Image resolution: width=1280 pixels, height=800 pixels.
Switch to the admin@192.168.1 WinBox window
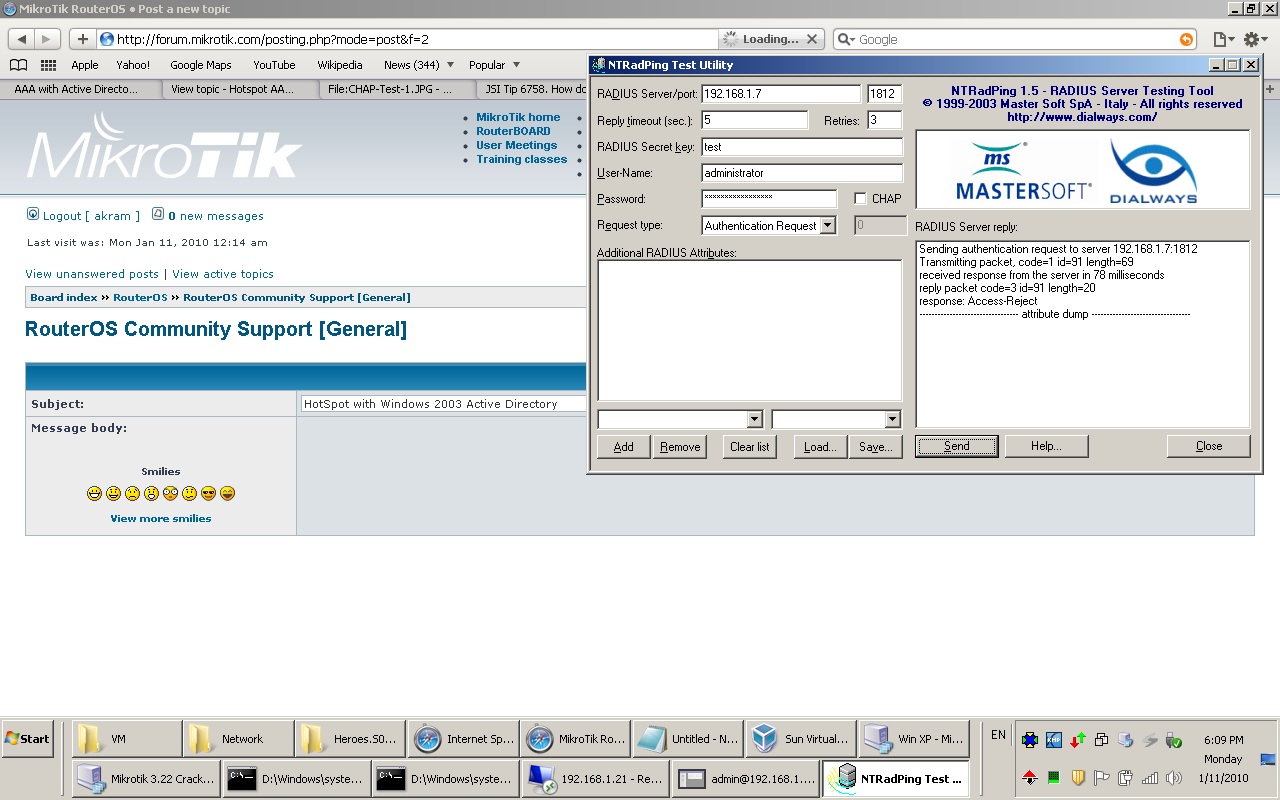(x=745, y=779)
